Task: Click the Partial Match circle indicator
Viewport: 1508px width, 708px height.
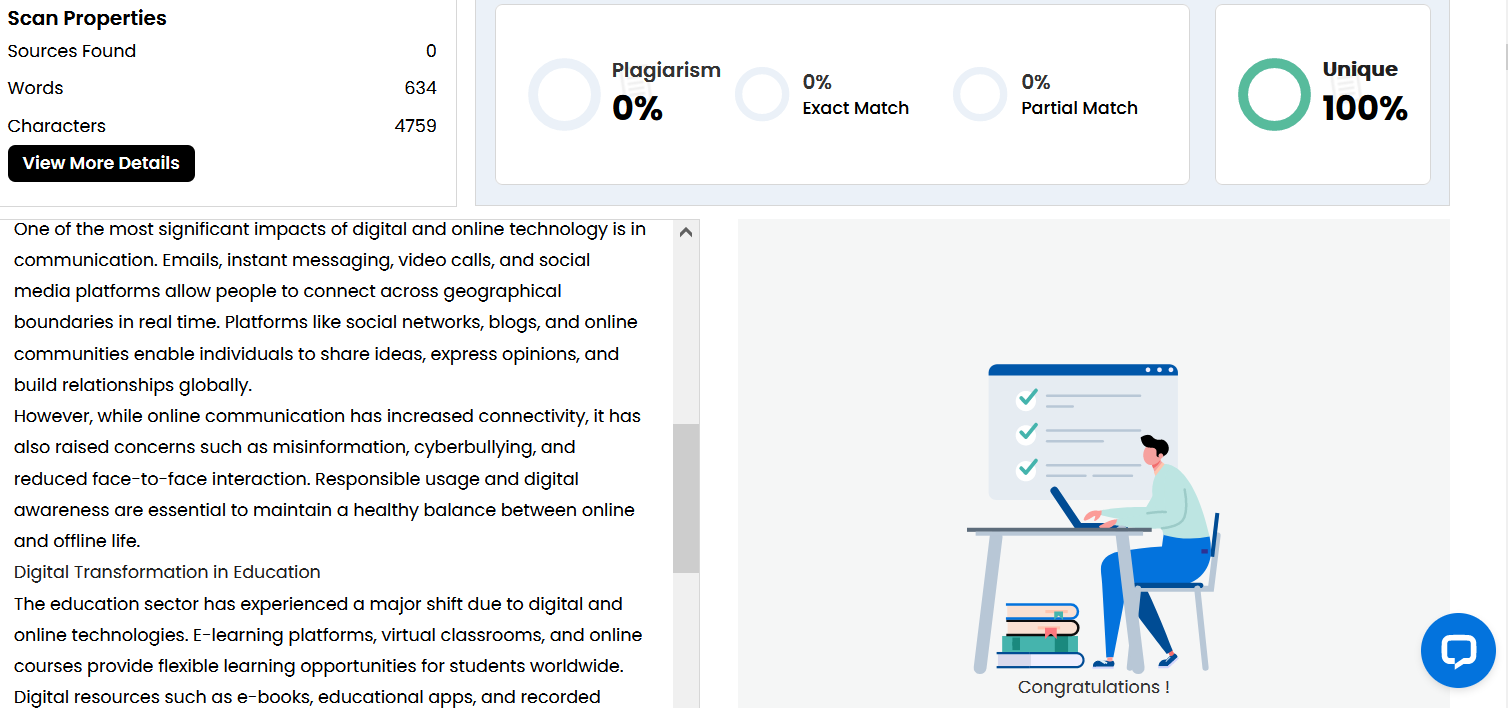Action: 979,95
